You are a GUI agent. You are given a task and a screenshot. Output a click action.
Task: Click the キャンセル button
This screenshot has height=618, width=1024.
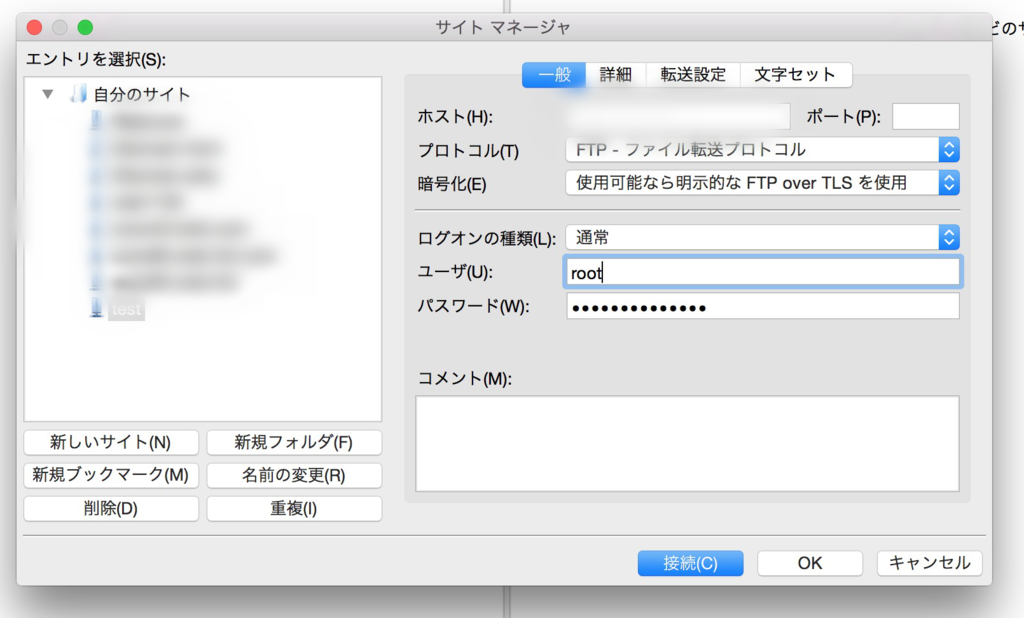point(929,563)
